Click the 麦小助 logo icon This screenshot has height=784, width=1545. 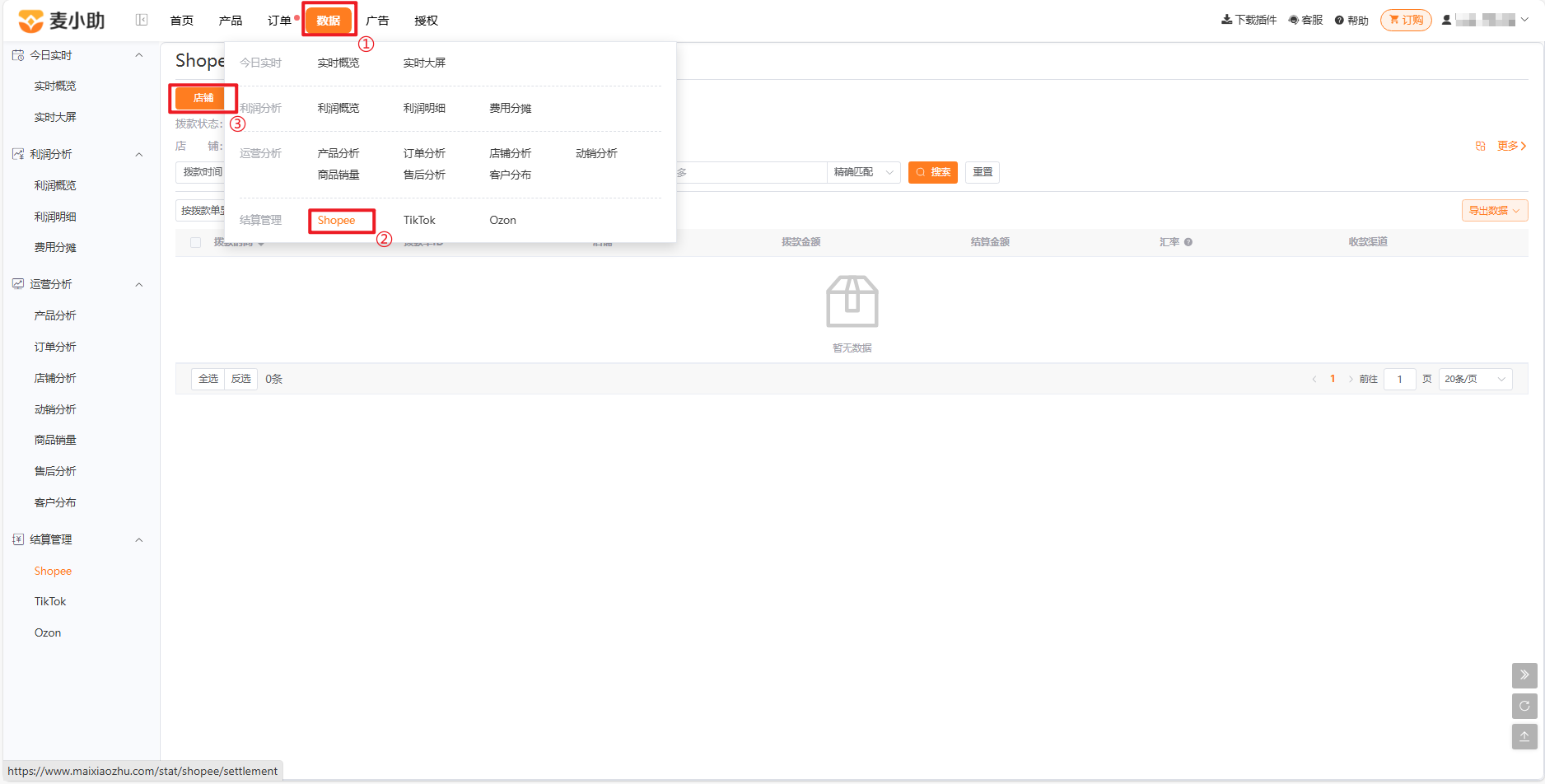pos(30,21)
